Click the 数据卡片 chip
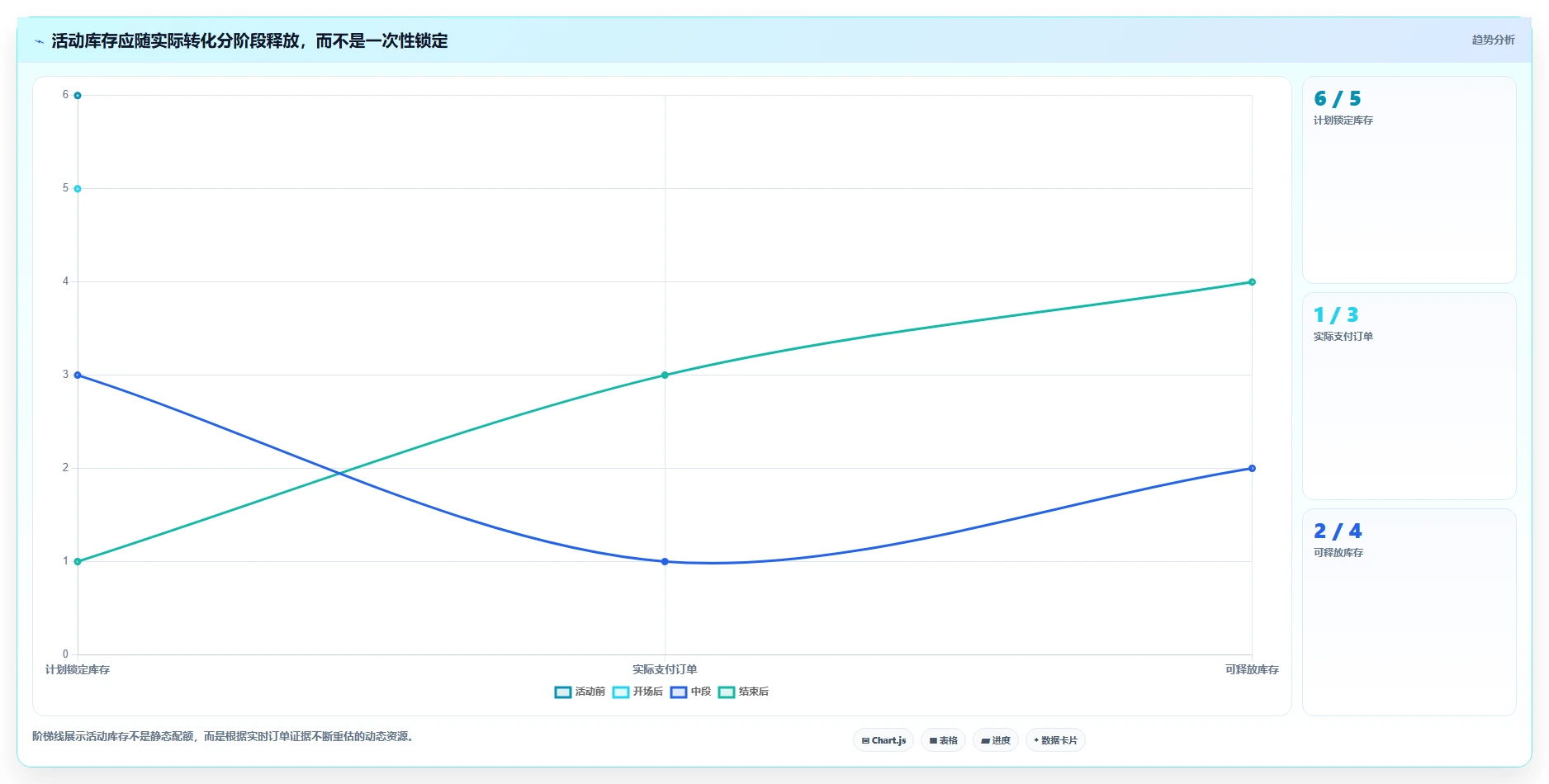Viewport: 1549px width, 784px height. pyautogui.click(x=1055, y=740)
